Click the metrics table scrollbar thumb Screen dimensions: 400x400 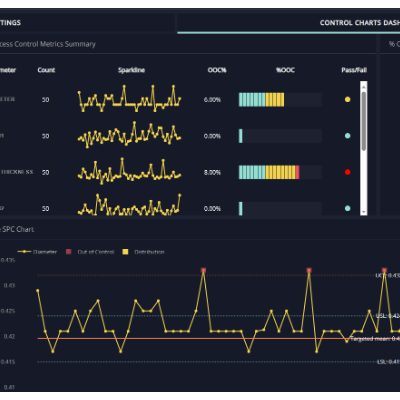364,121
